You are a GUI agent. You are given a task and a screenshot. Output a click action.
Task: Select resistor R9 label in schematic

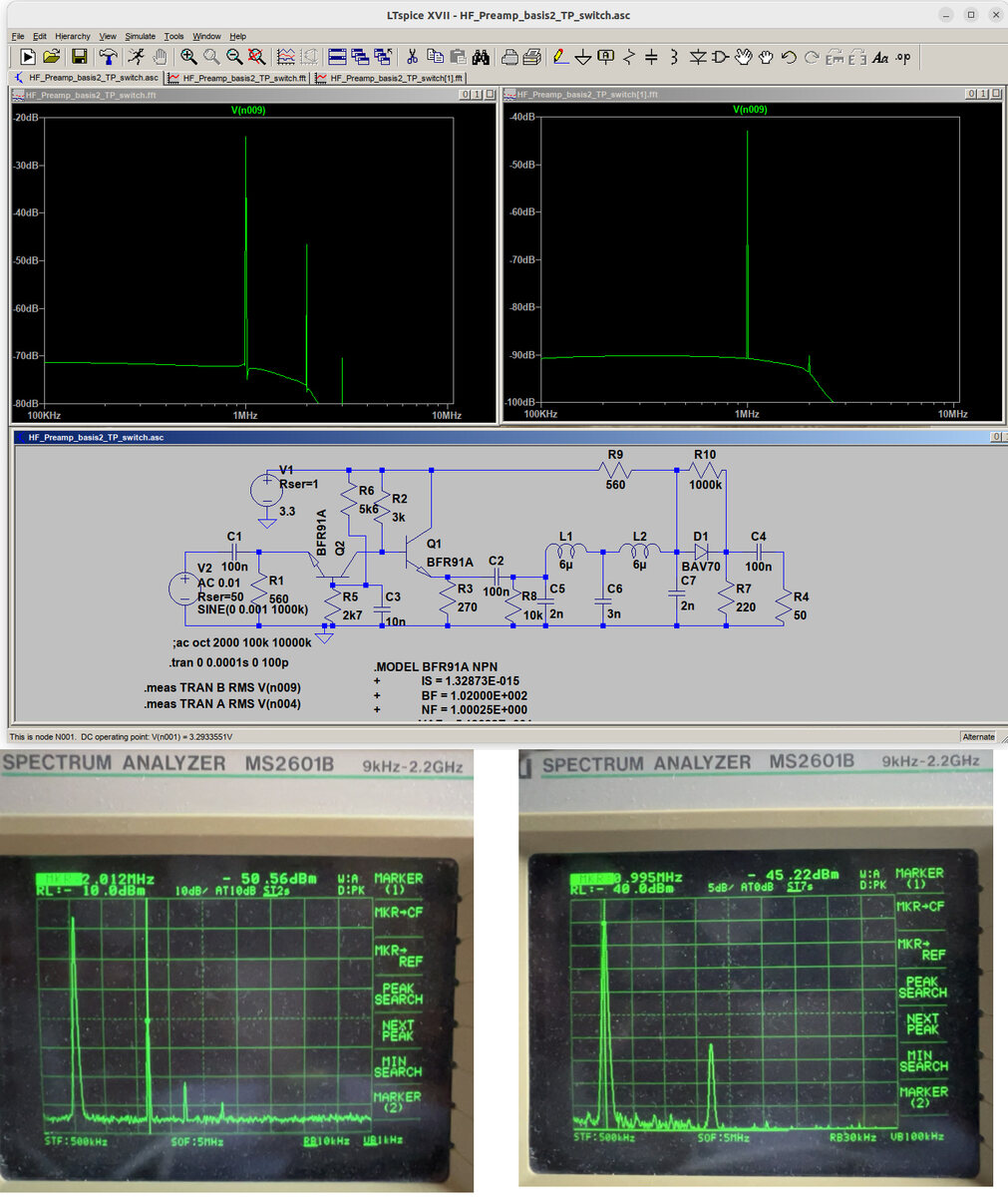point(615,455)
